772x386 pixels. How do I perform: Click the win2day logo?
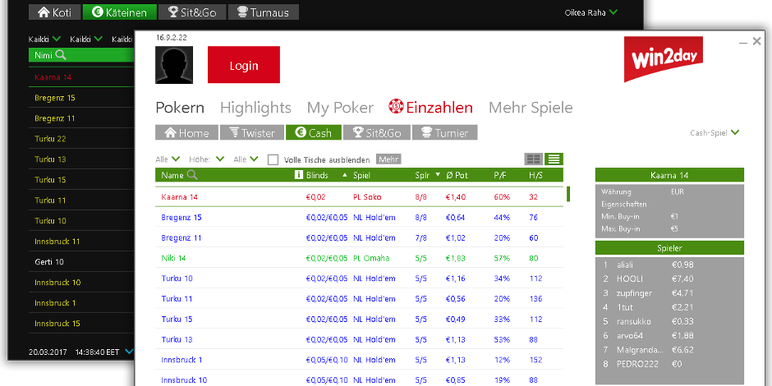663,59
